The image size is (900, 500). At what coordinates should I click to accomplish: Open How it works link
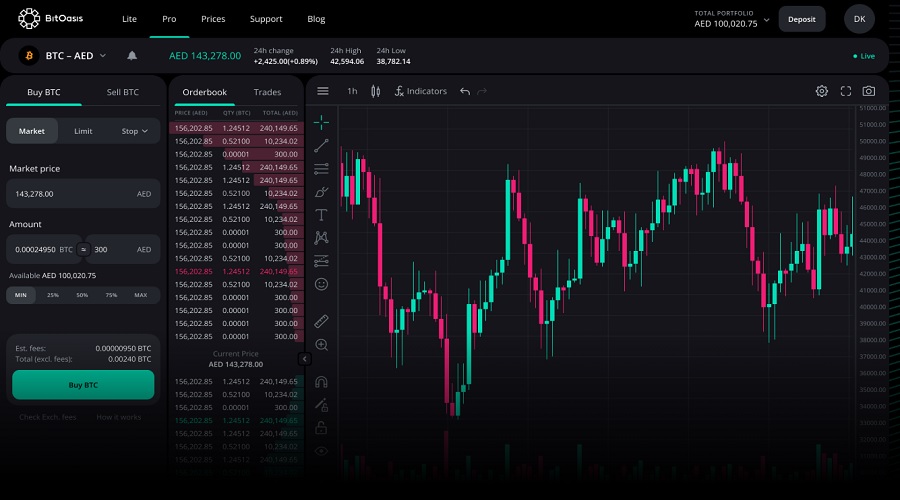[x=118, y=417]
